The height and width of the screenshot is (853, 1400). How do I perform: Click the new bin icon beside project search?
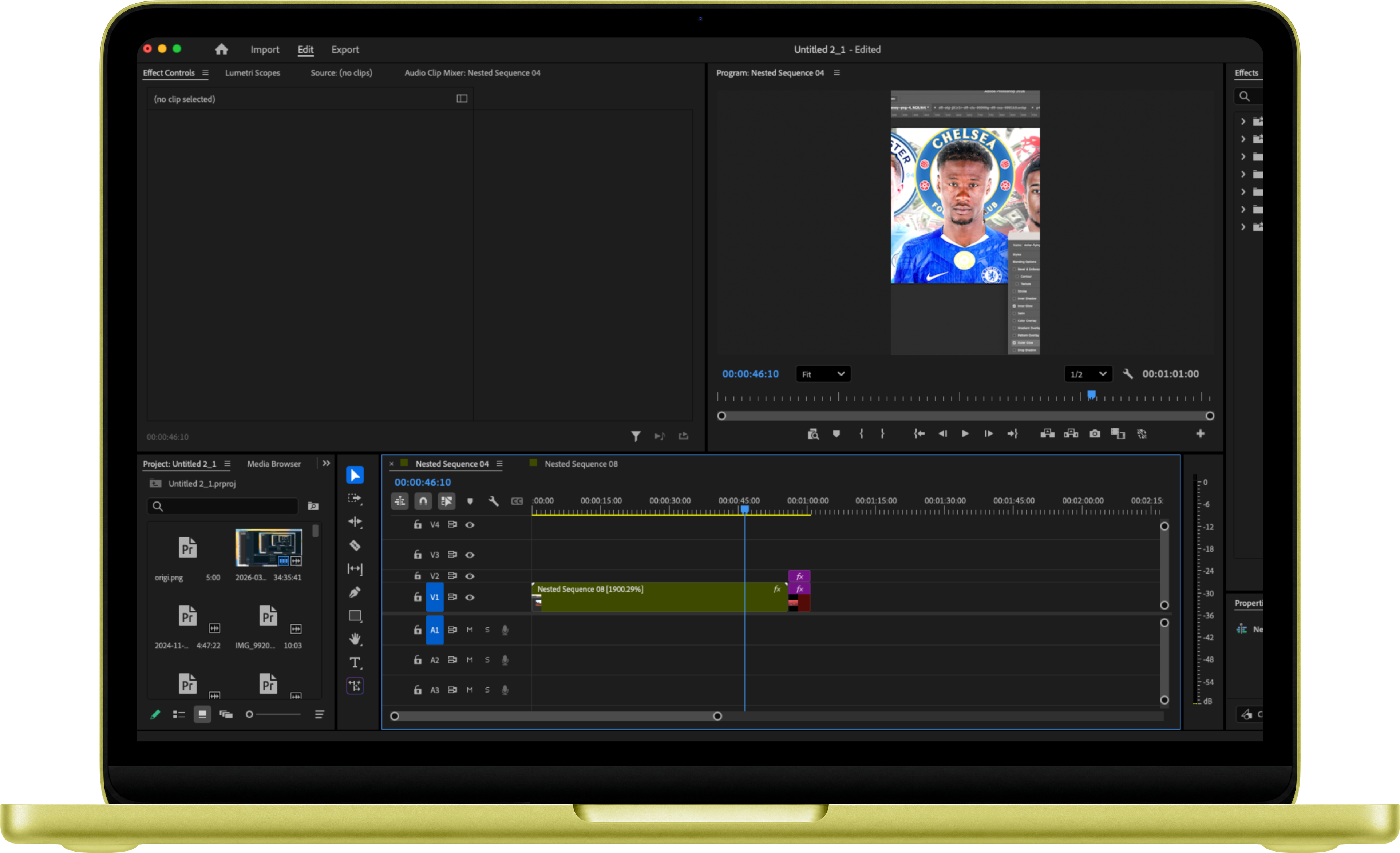click(313, 506)
